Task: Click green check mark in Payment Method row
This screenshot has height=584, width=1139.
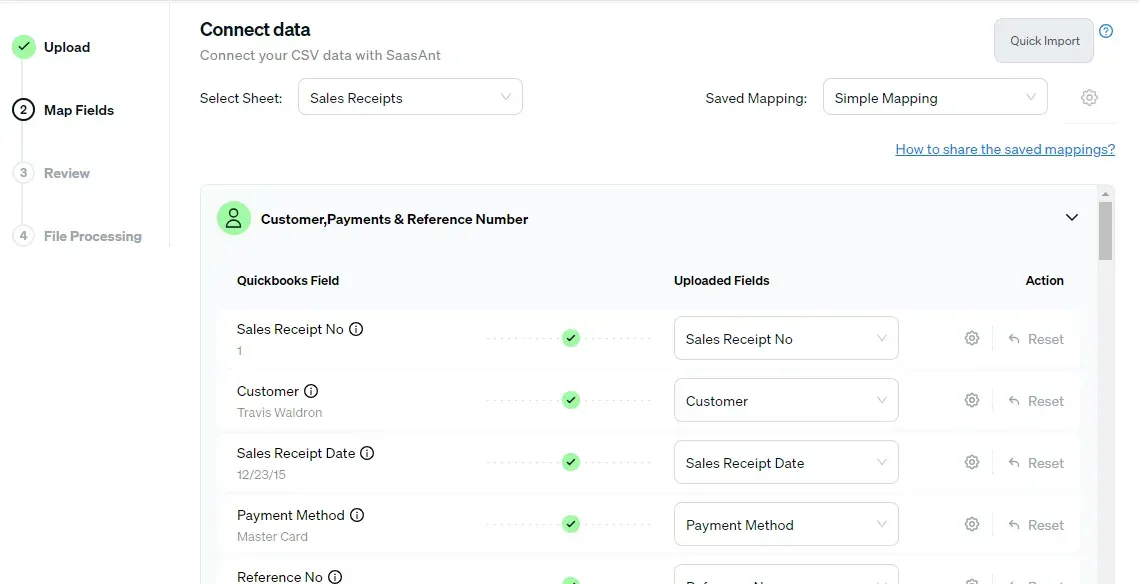Action: click(571, 524)
